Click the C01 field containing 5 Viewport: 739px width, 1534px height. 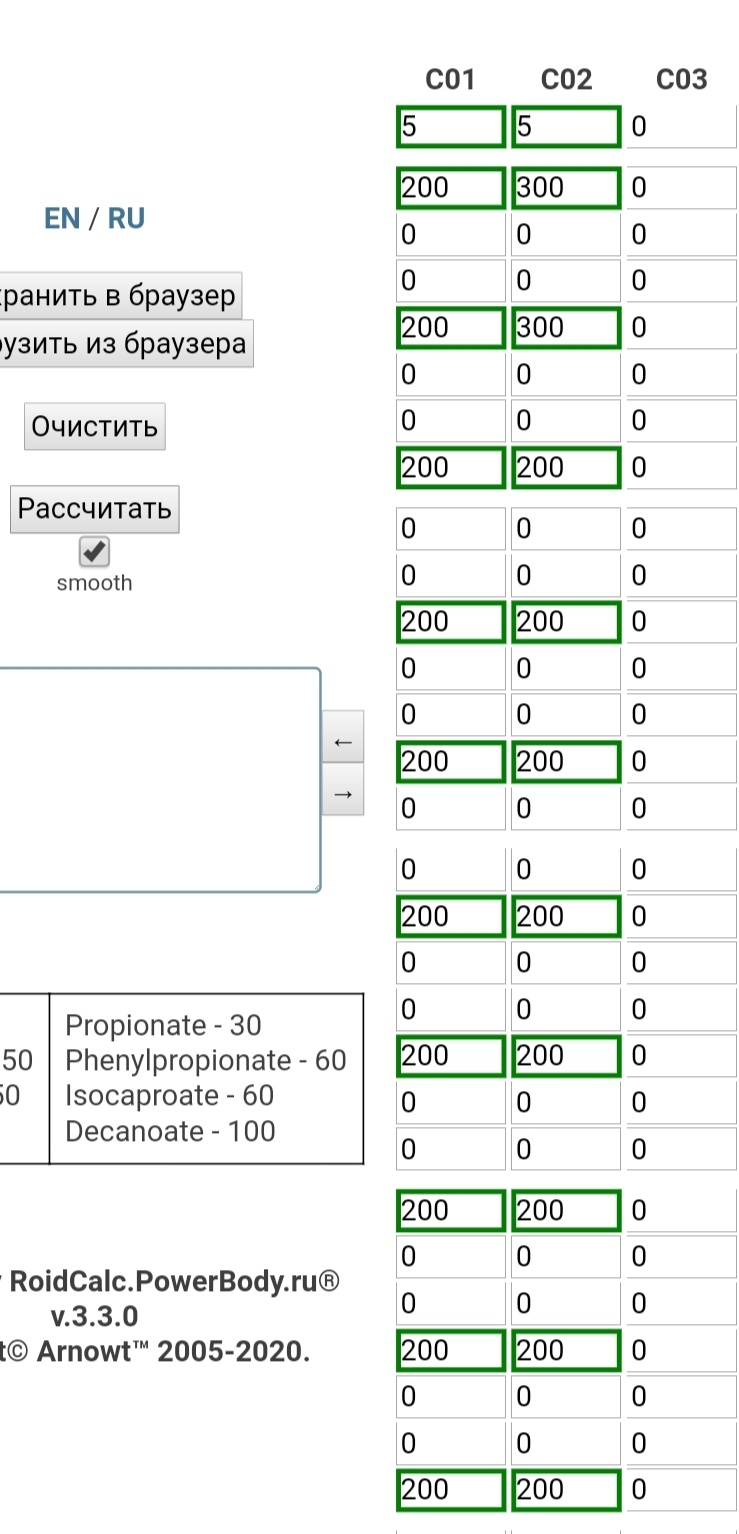[450, 127]
